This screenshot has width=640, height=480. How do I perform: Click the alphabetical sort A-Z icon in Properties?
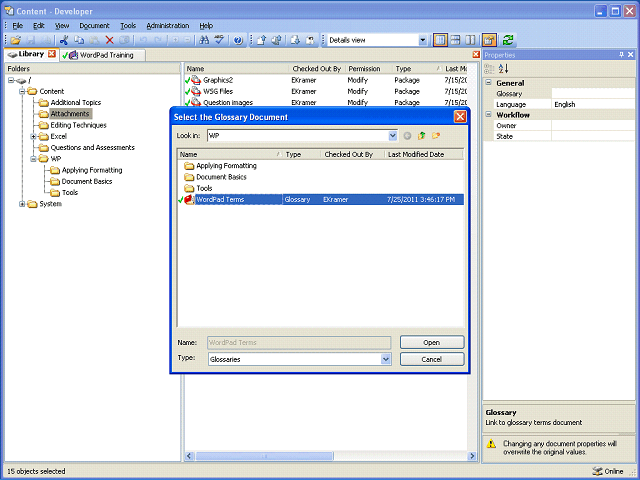(503, 69)
